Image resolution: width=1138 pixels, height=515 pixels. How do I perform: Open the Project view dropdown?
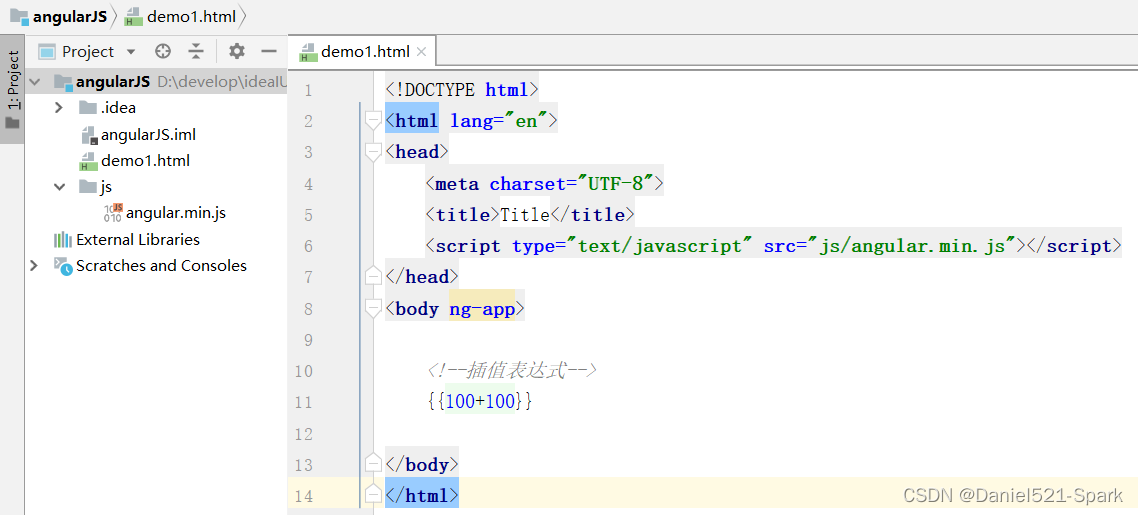coord(131,52)
